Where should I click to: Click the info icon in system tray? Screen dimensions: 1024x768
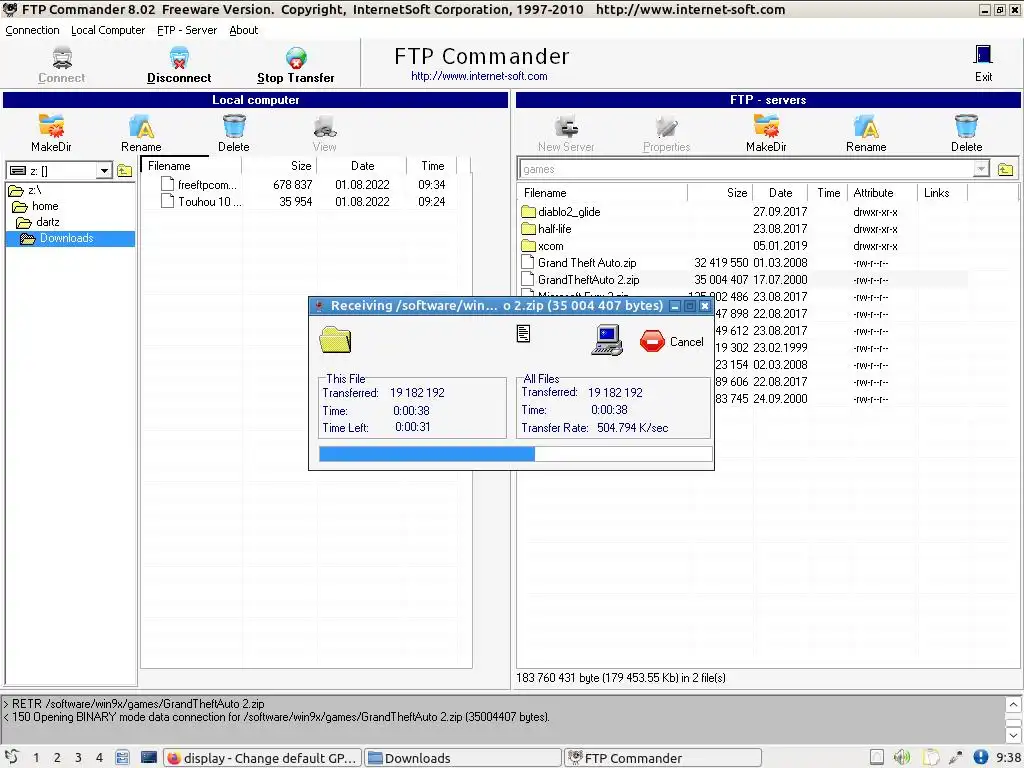pos(980,757)
